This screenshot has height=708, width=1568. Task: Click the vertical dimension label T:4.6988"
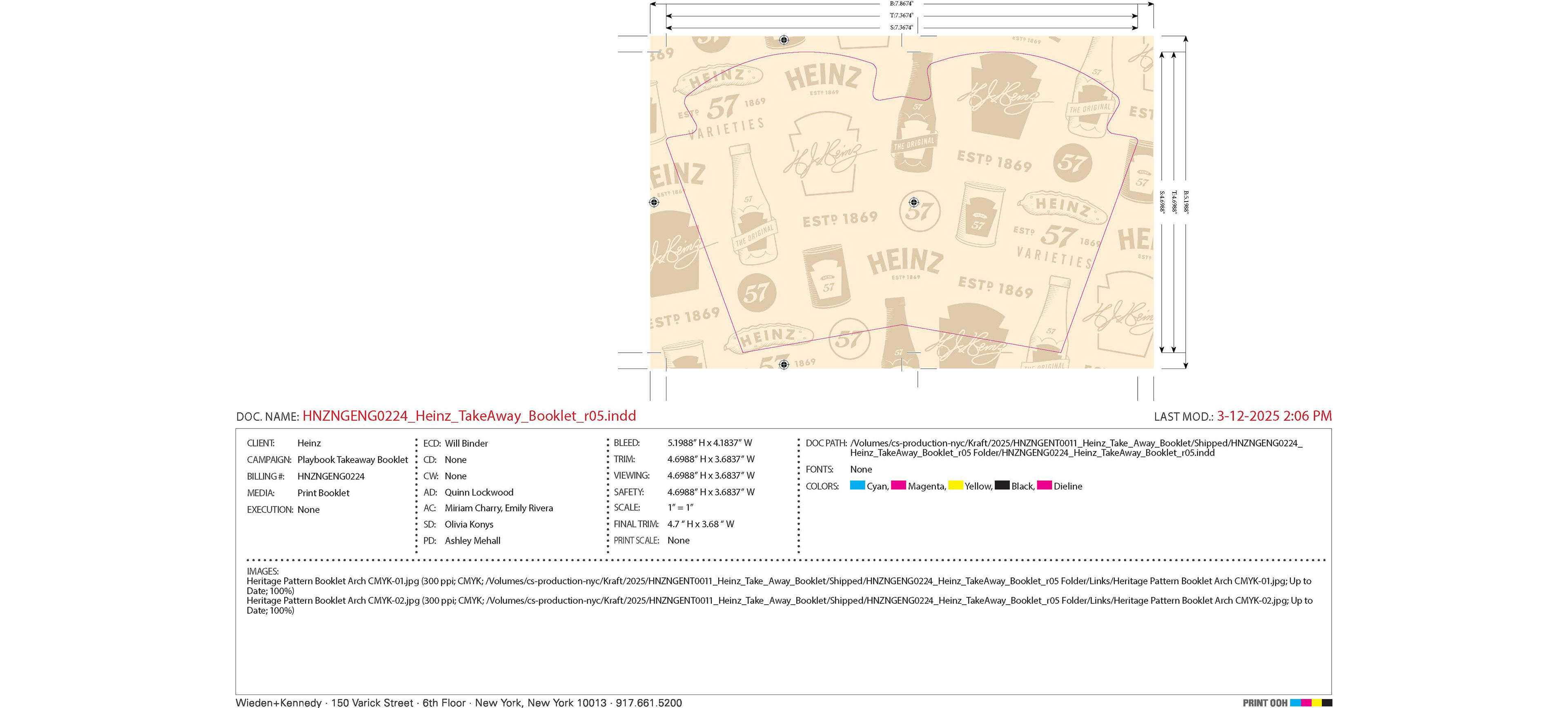pyautogui.click(x=1174, y=202)
